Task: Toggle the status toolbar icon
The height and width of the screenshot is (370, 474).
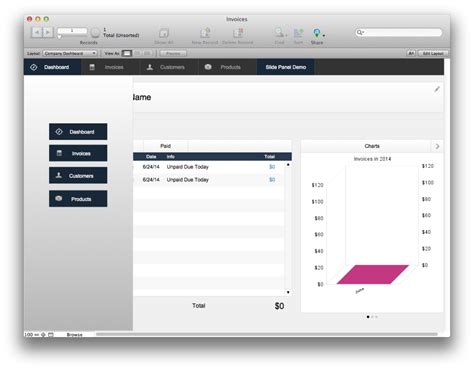Action: (x=51, y=334)
